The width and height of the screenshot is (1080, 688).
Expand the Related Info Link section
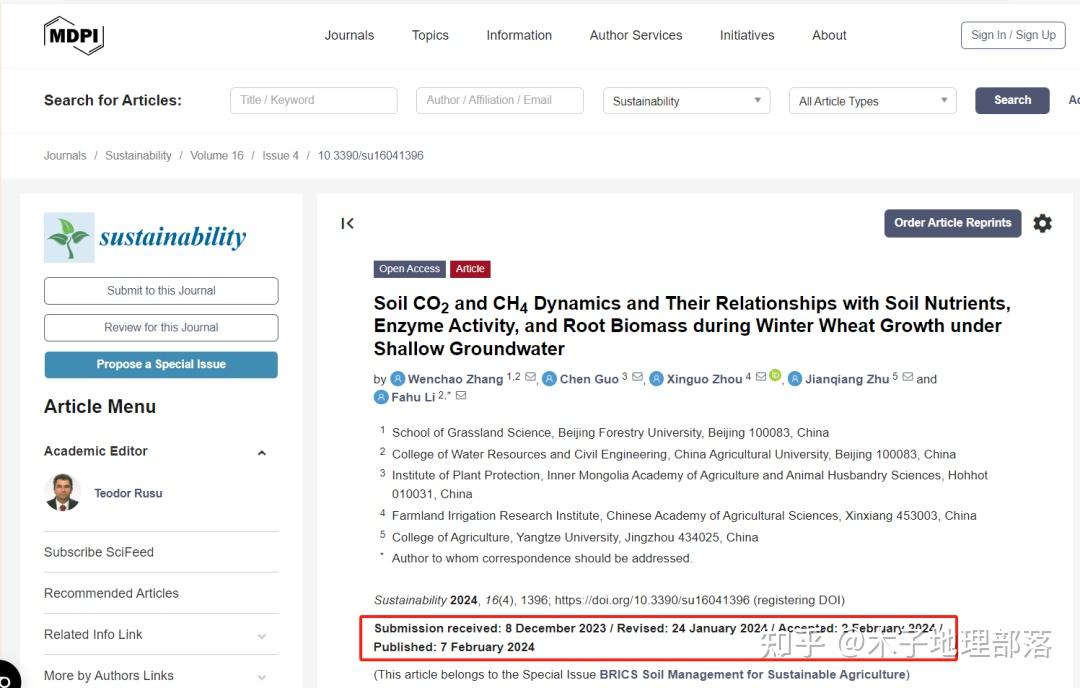coord(262,635)
